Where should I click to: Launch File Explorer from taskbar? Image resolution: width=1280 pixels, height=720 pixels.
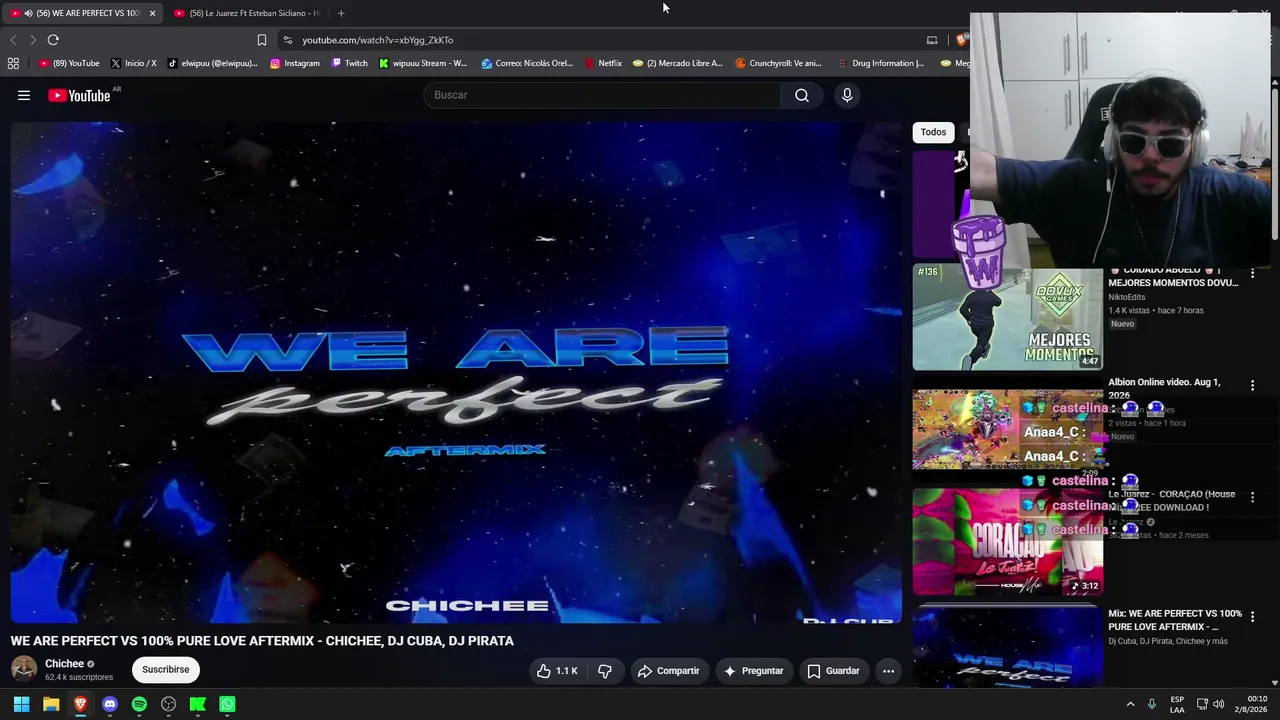[51, 704]
